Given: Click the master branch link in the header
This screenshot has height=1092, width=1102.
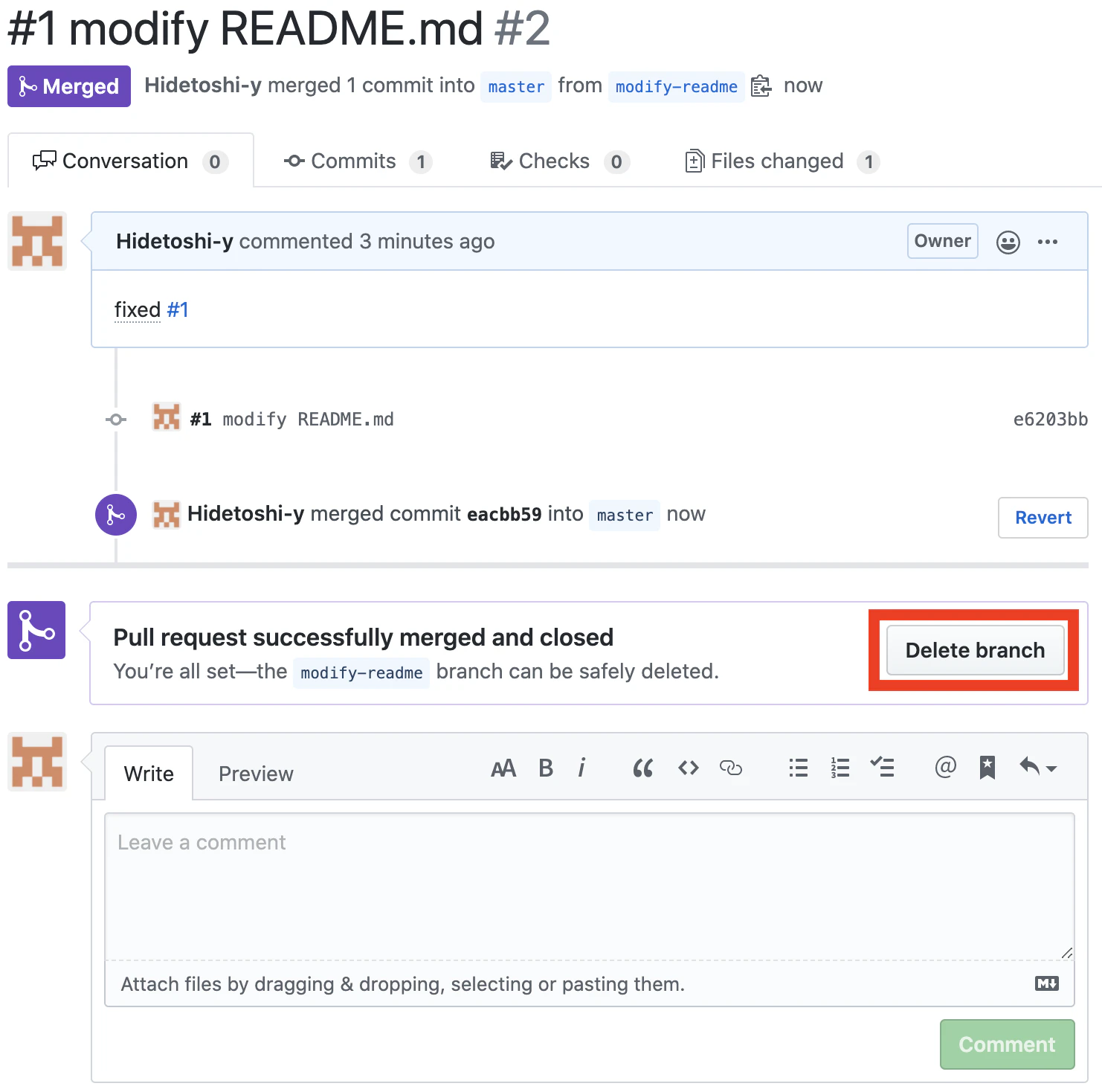Looking at the screenshot, I should (516, 87).
